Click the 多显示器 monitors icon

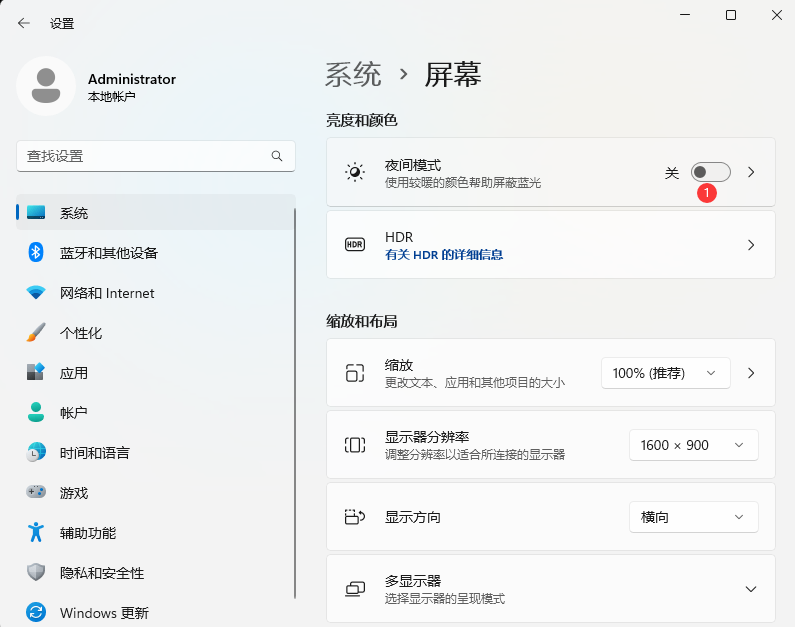(x=355, y=589)
